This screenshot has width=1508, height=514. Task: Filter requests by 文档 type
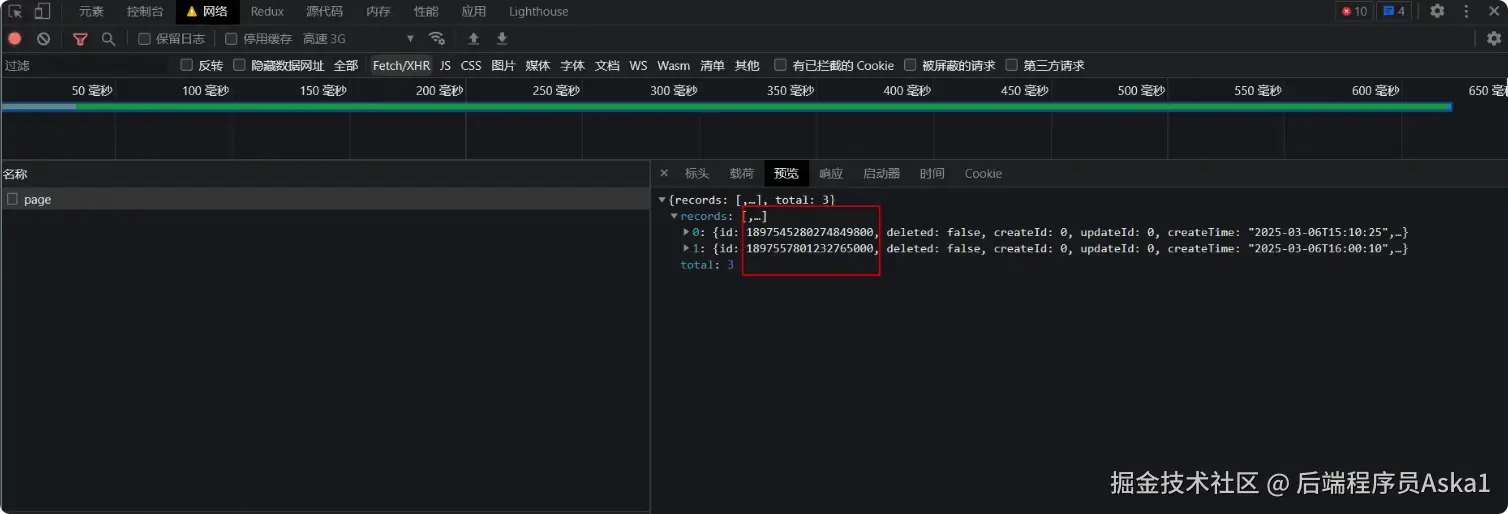(x=607, y=65)
